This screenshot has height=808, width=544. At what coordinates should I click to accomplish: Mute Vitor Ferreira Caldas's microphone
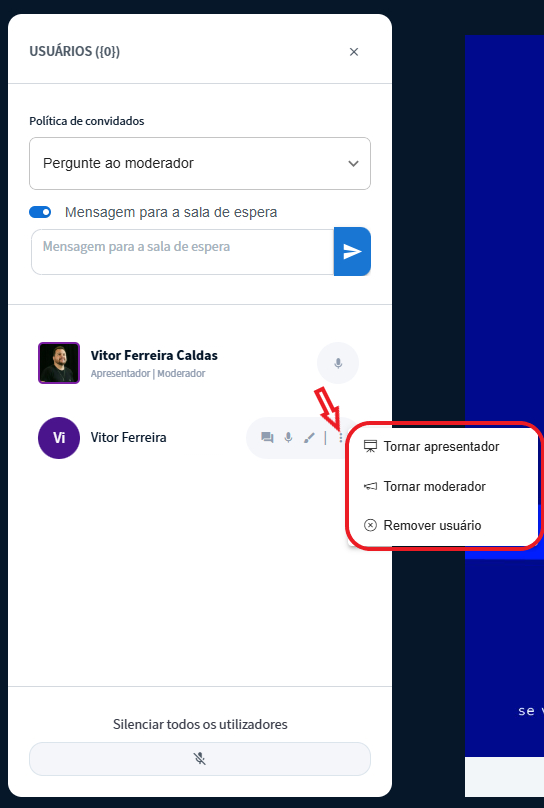pos(338,363)
